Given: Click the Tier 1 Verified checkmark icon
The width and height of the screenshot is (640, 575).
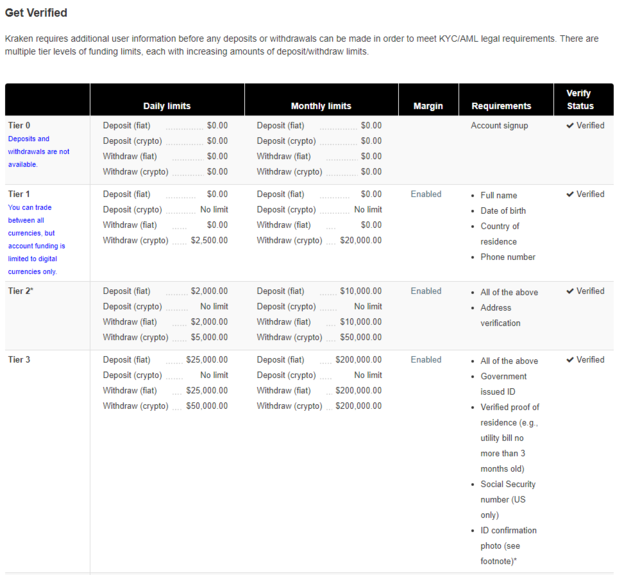Looking at the screenshot, I should (570, 194).
